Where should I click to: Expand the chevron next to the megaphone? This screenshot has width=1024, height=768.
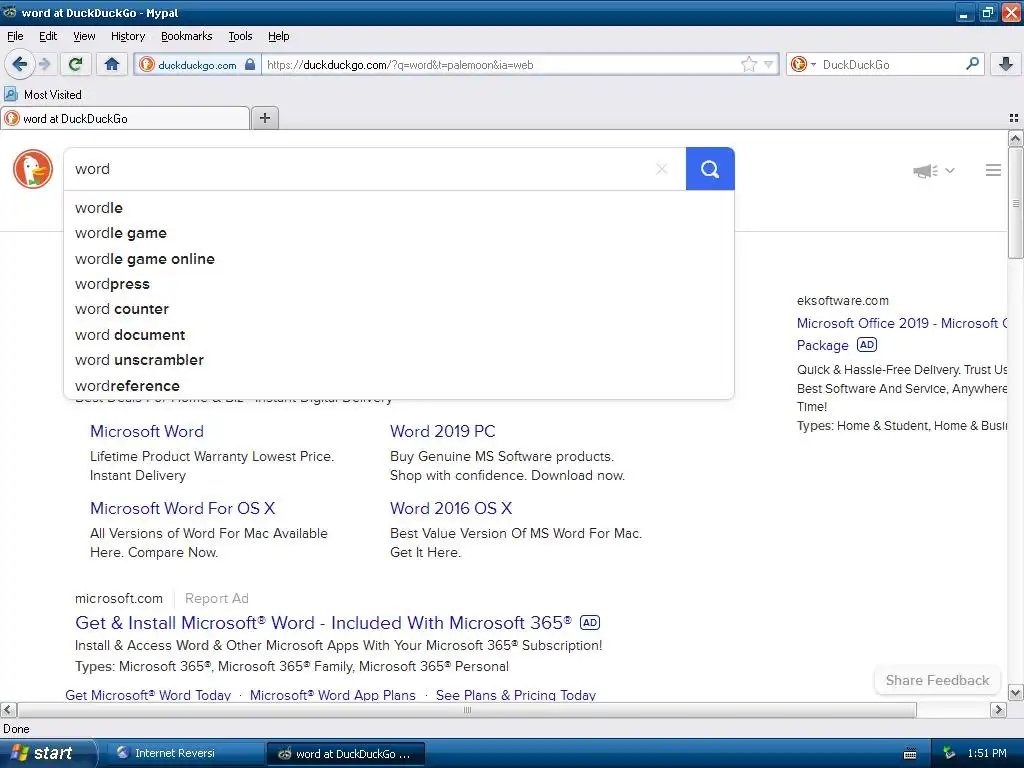[950, 170]
